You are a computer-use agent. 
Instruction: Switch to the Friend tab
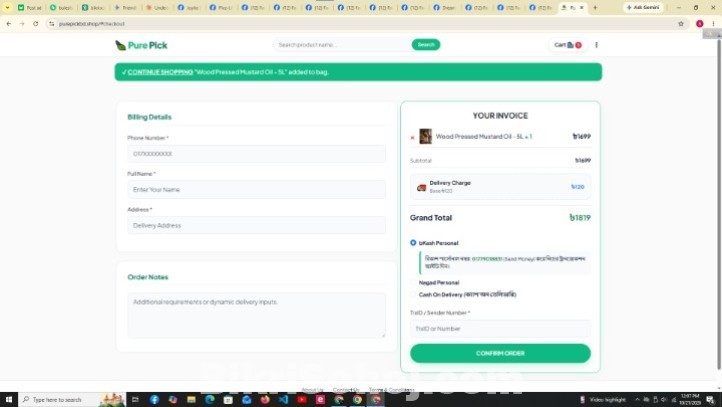click(x=125, y=7)
